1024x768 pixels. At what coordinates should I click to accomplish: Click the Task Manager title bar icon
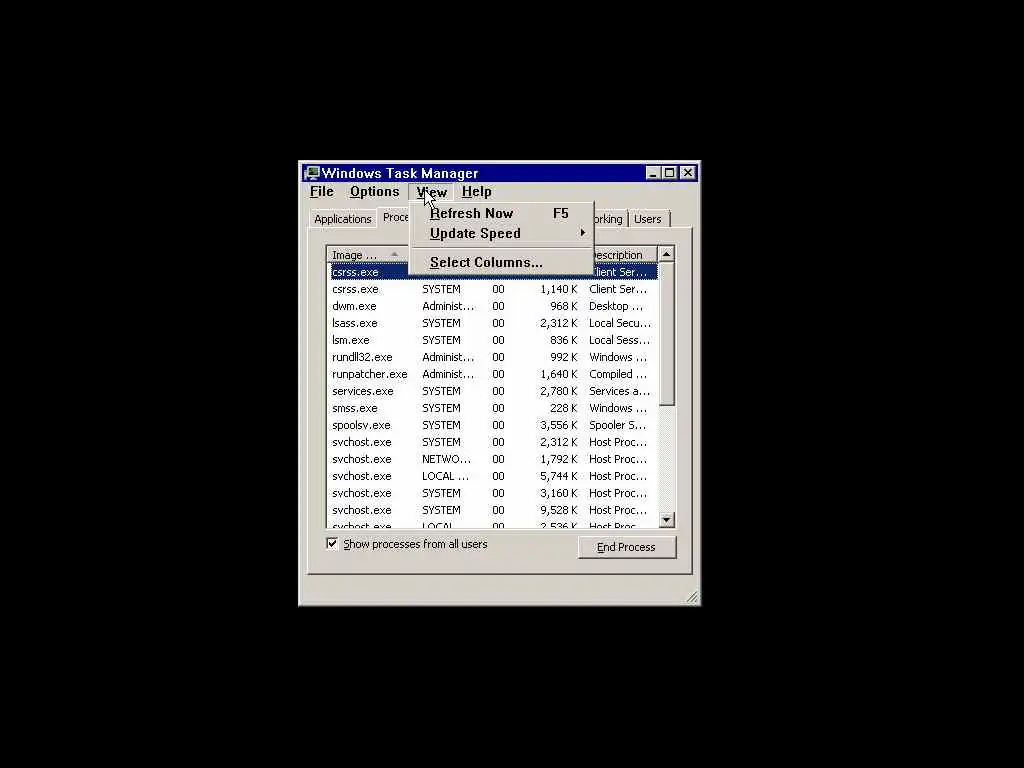pyautogui.click(x=312, y=173)
